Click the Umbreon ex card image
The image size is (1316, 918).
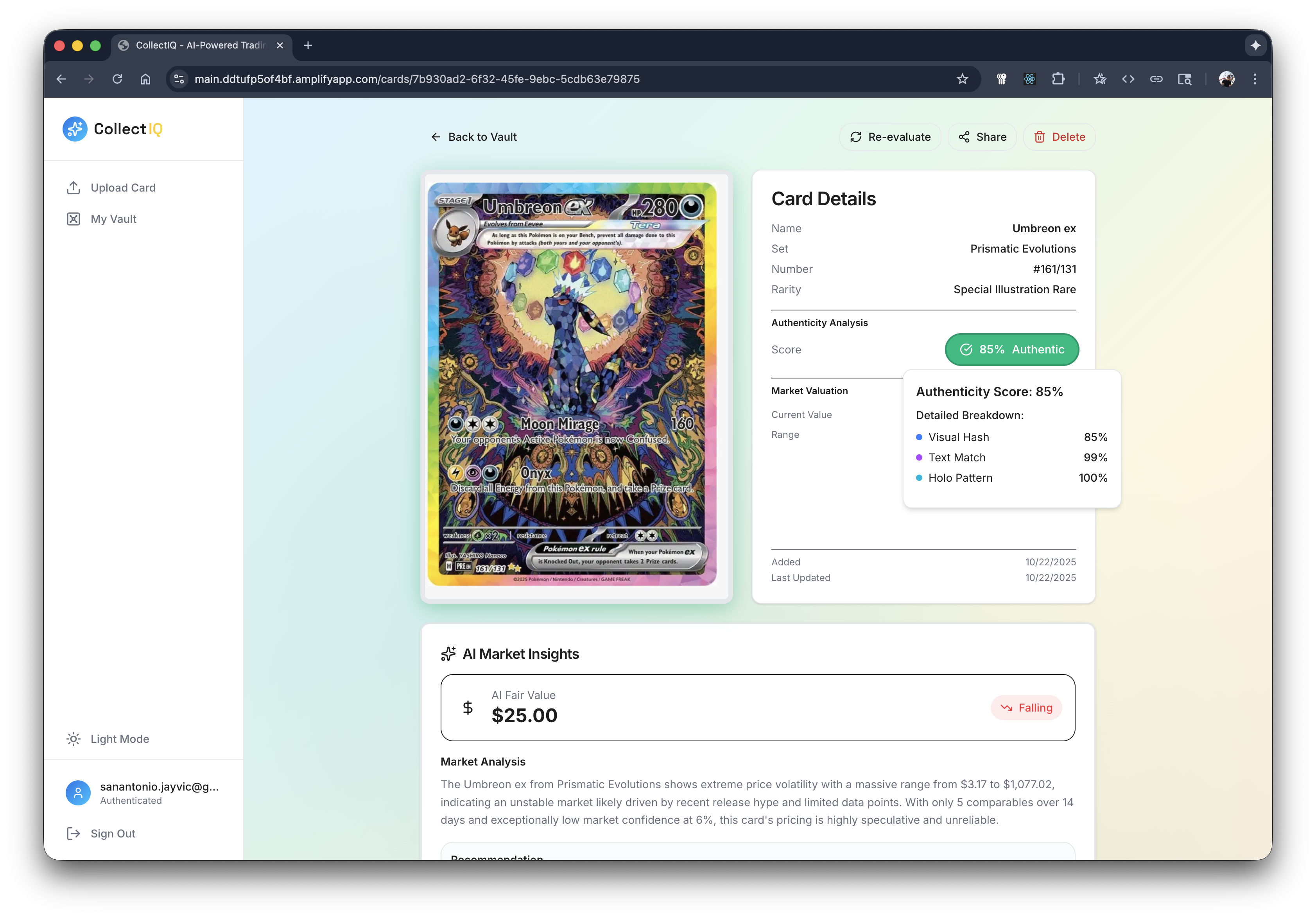(572, 384)
